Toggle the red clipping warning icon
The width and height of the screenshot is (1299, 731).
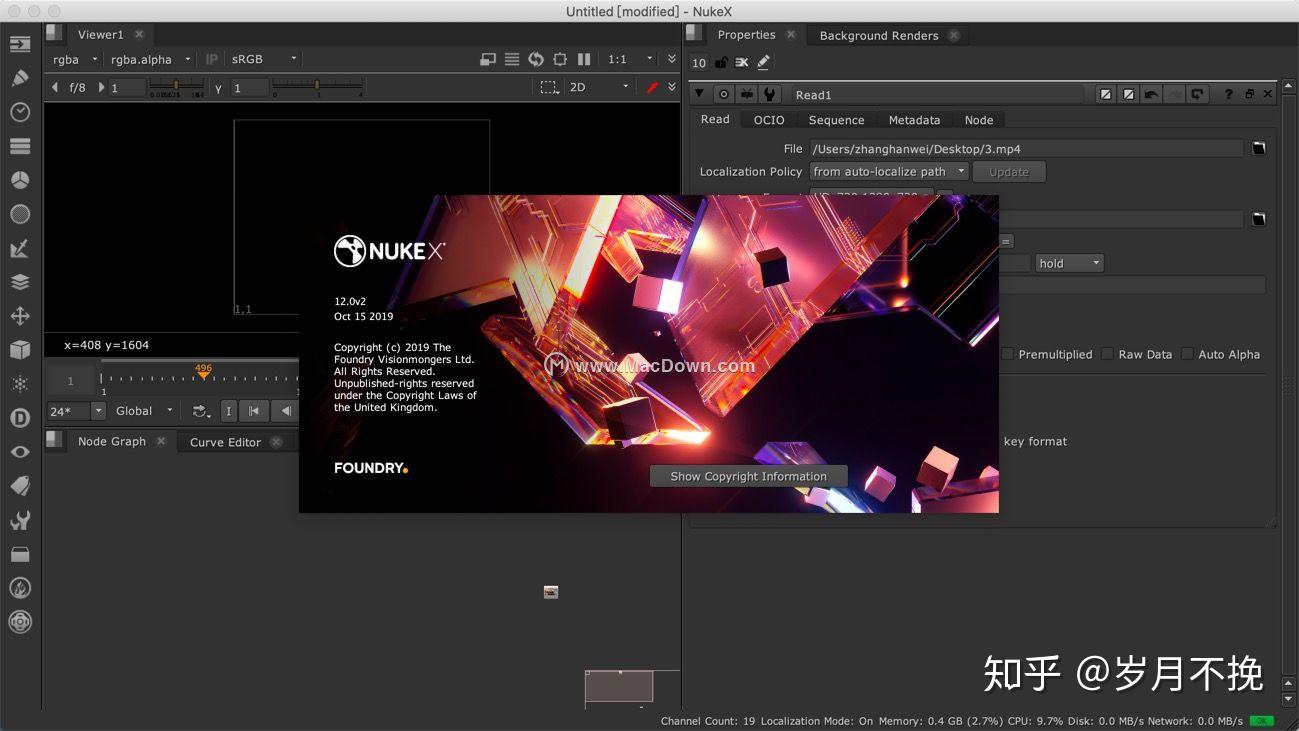pyautogui.click(x=653, y=87)
